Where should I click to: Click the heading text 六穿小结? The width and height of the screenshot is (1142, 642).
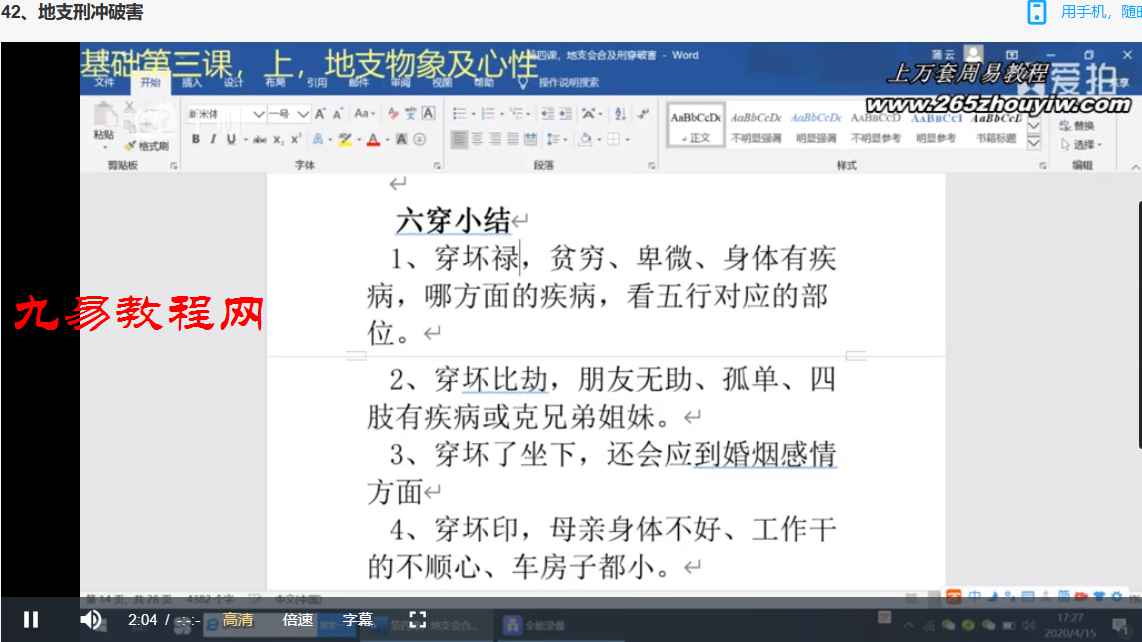(x=452, y=221)
